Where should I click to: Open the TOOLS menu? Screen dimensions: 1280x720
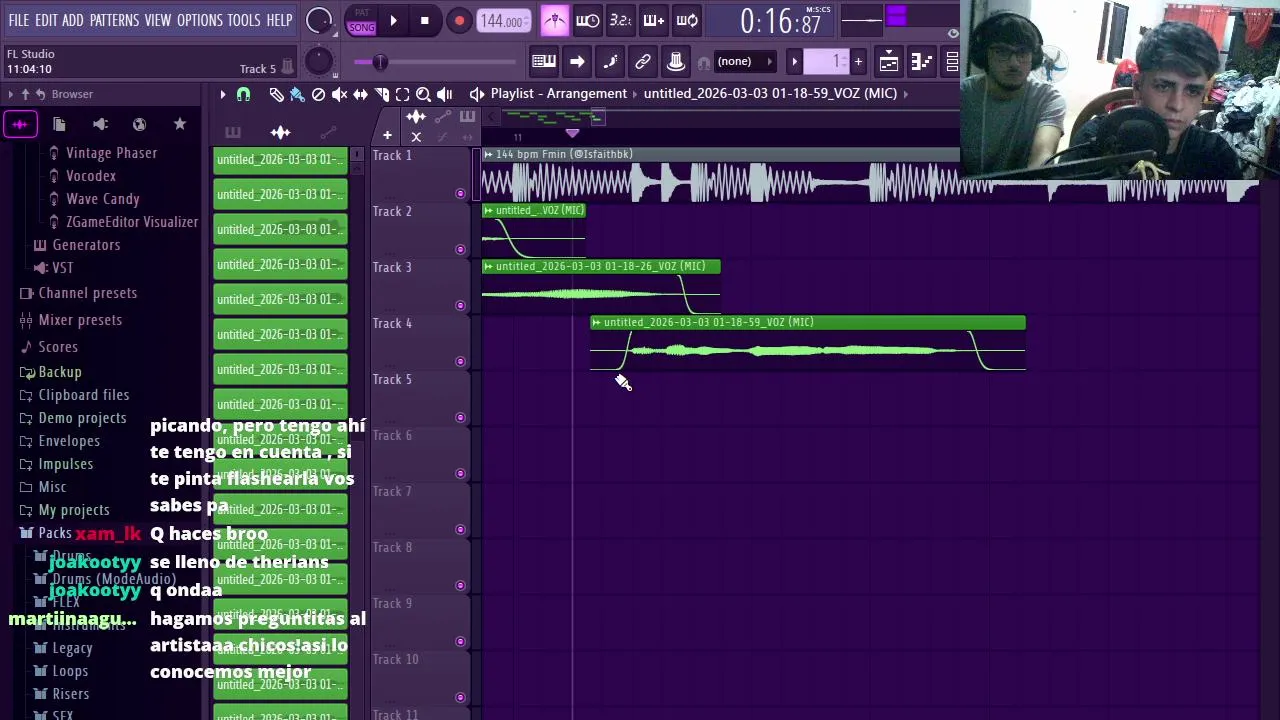244,20
